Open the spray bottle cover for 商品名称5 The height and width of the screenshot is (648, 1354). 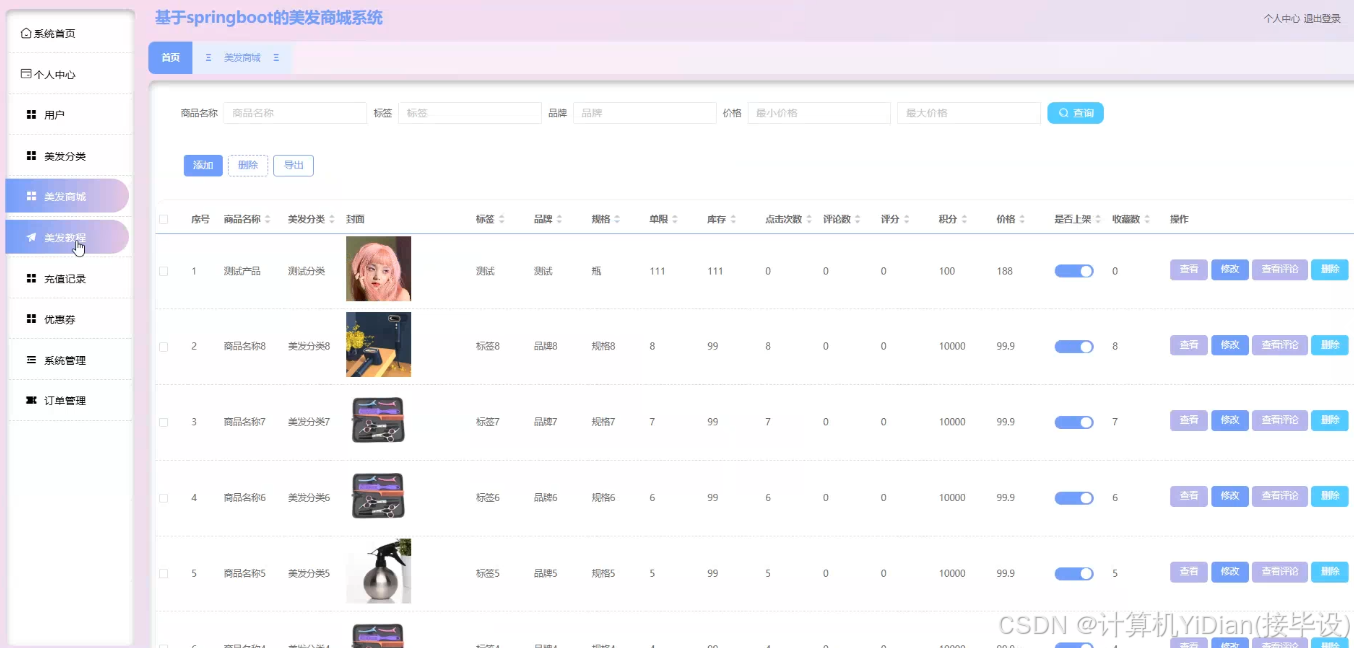tap(378, 571)
